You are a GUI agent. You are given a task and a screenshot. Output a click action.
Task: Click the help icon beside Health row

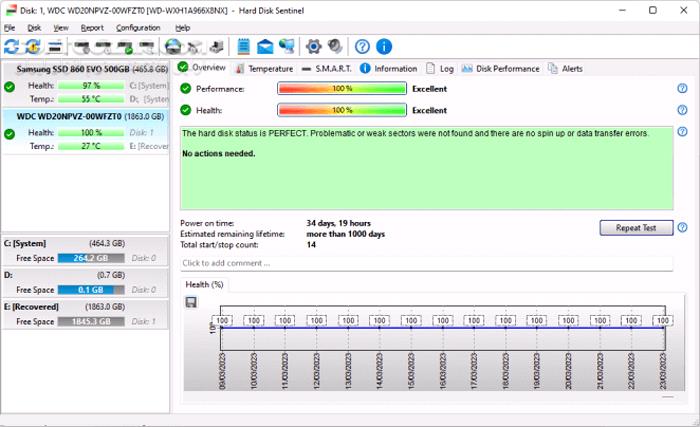pyautogui.click(x=682, y=110)
